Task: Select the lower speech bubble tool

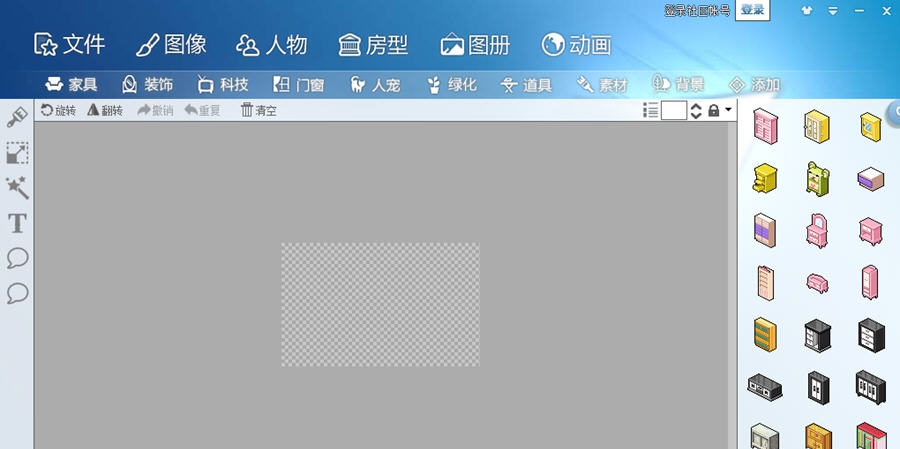Action: [x=17, y=293]
